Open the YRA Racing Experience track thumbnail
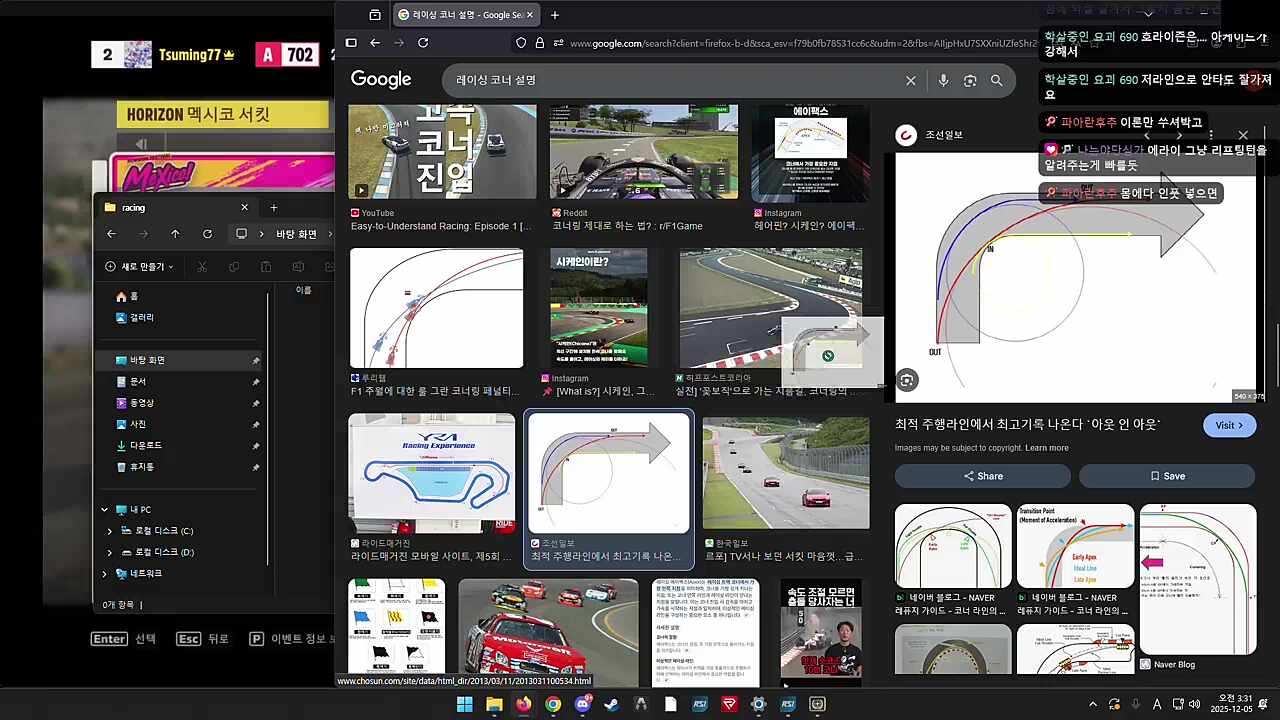Screen dimensions: 1280x720 coord(431,473)
